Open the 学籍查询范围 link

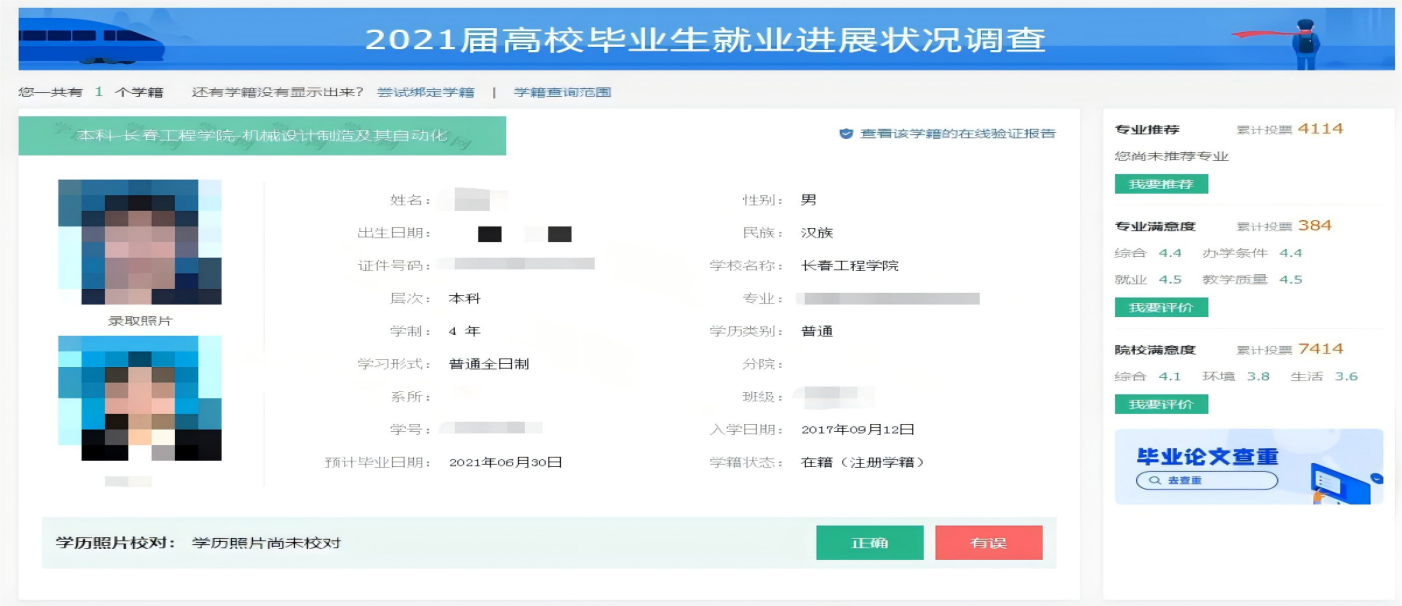tap(562, 92)
